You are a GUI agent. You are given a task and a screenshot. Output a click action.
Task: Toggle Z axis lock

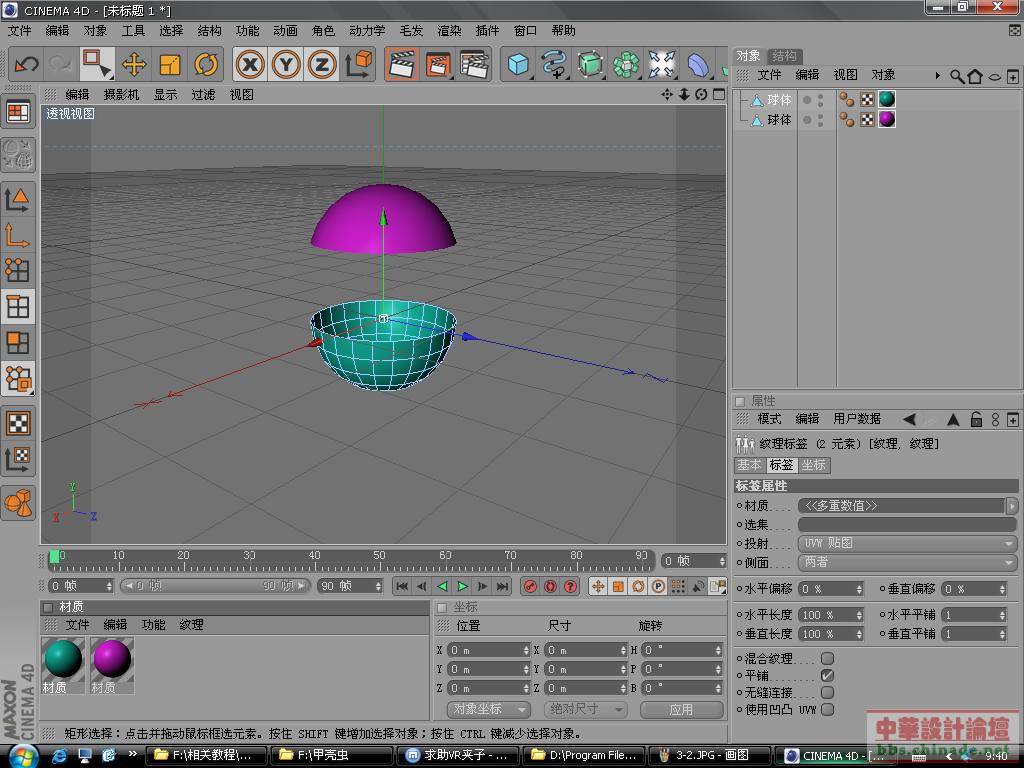(x=322, y=65)
